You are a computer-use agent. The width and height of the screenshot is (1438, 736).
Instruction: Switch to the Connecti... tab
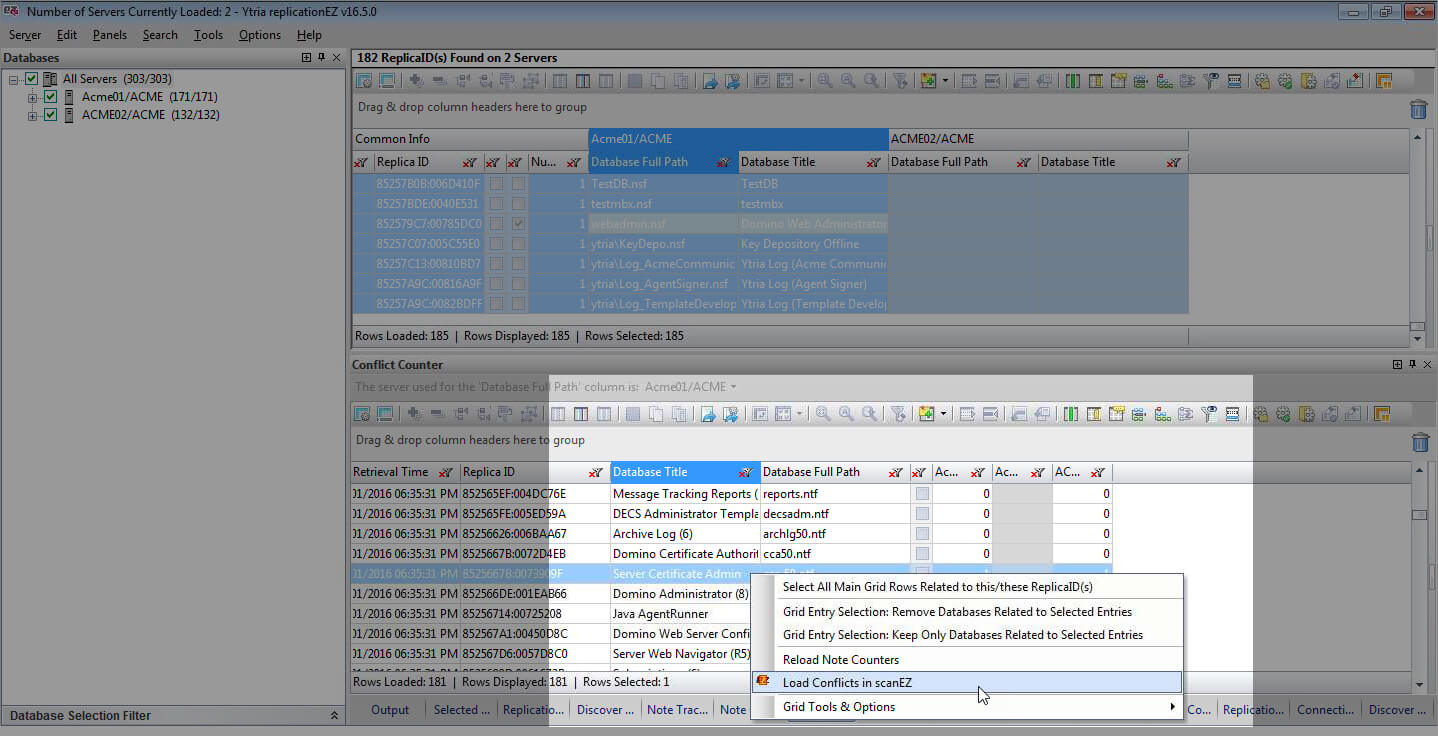pos(1325,710)
